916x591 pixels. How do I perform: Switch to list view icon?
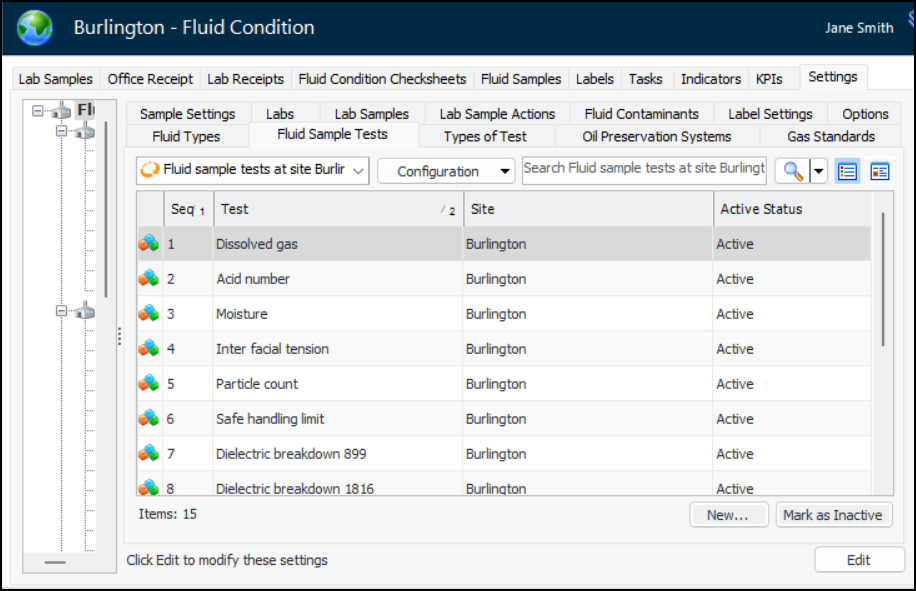click(x=847, y=171)
